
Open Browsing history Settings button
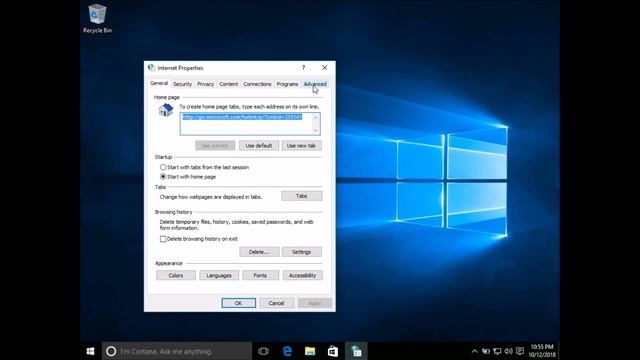[302, 252]
